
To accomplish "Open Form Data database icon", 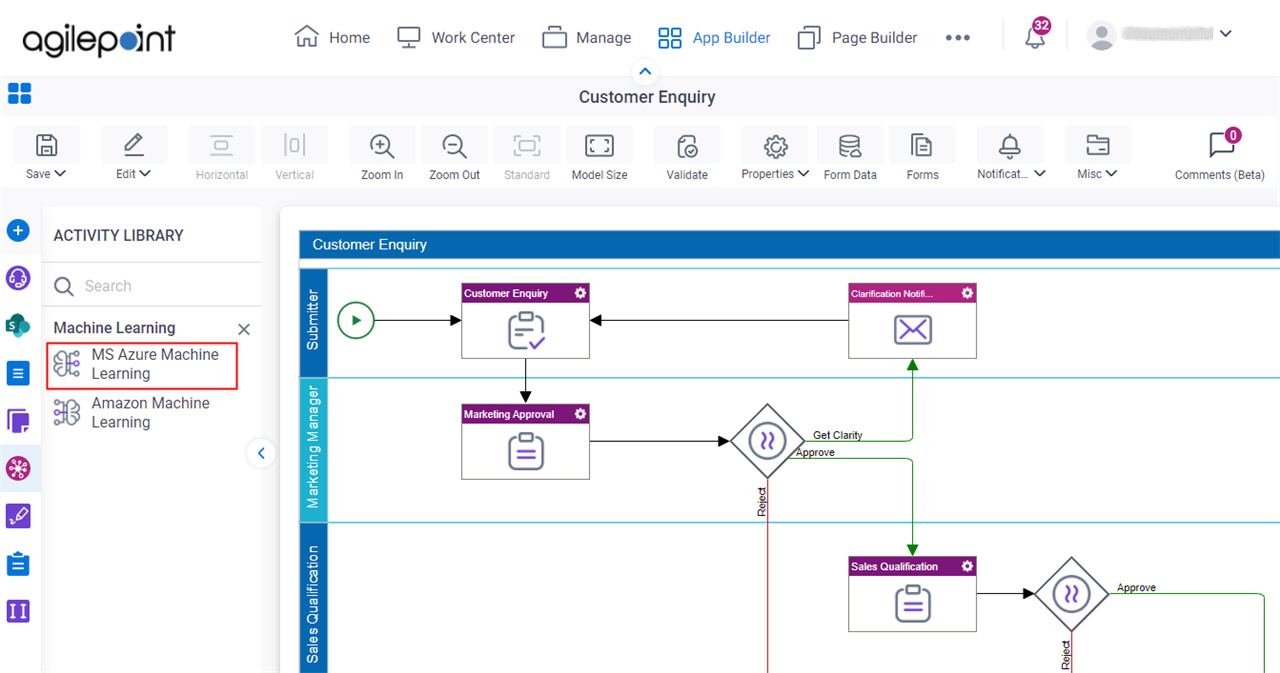I will coord(850,146).
